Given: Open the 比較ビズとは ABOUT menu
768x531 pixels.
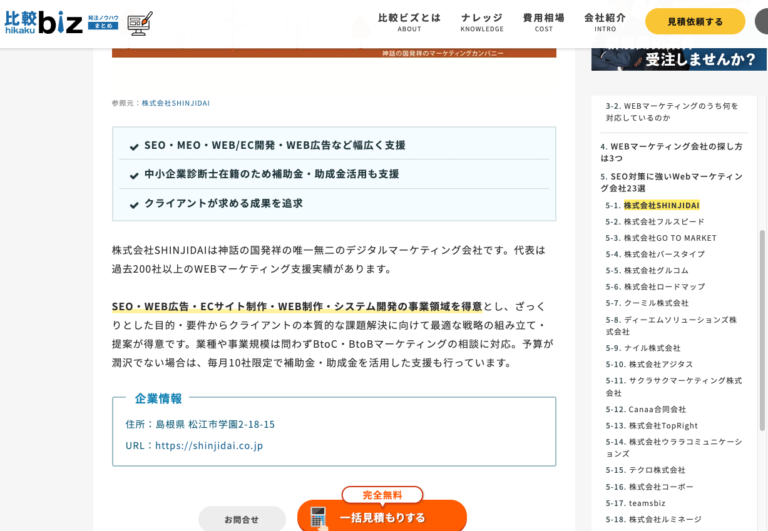Looking at the screenshot, I should 409,22.
